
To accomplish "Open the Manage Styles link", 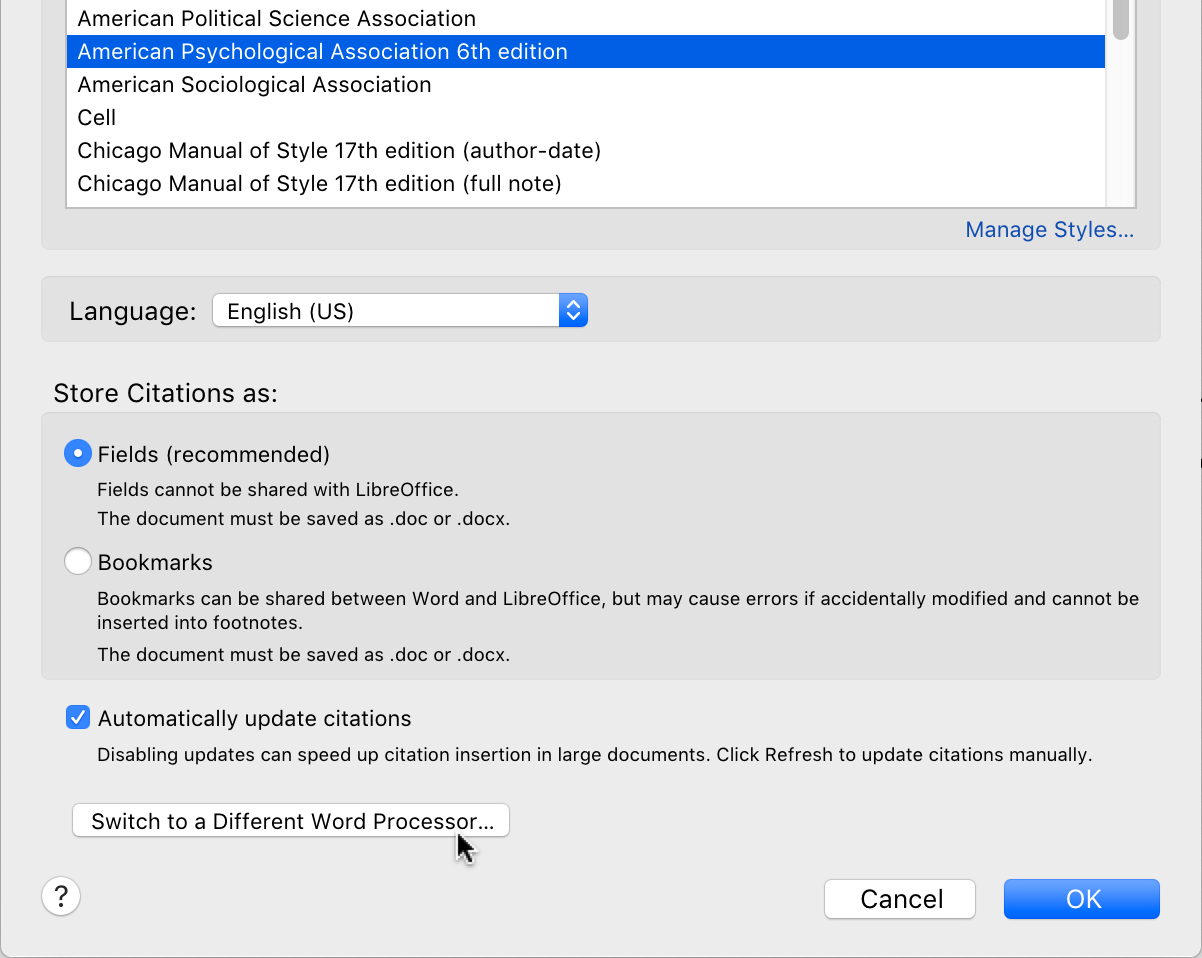I will (1048, 229).
